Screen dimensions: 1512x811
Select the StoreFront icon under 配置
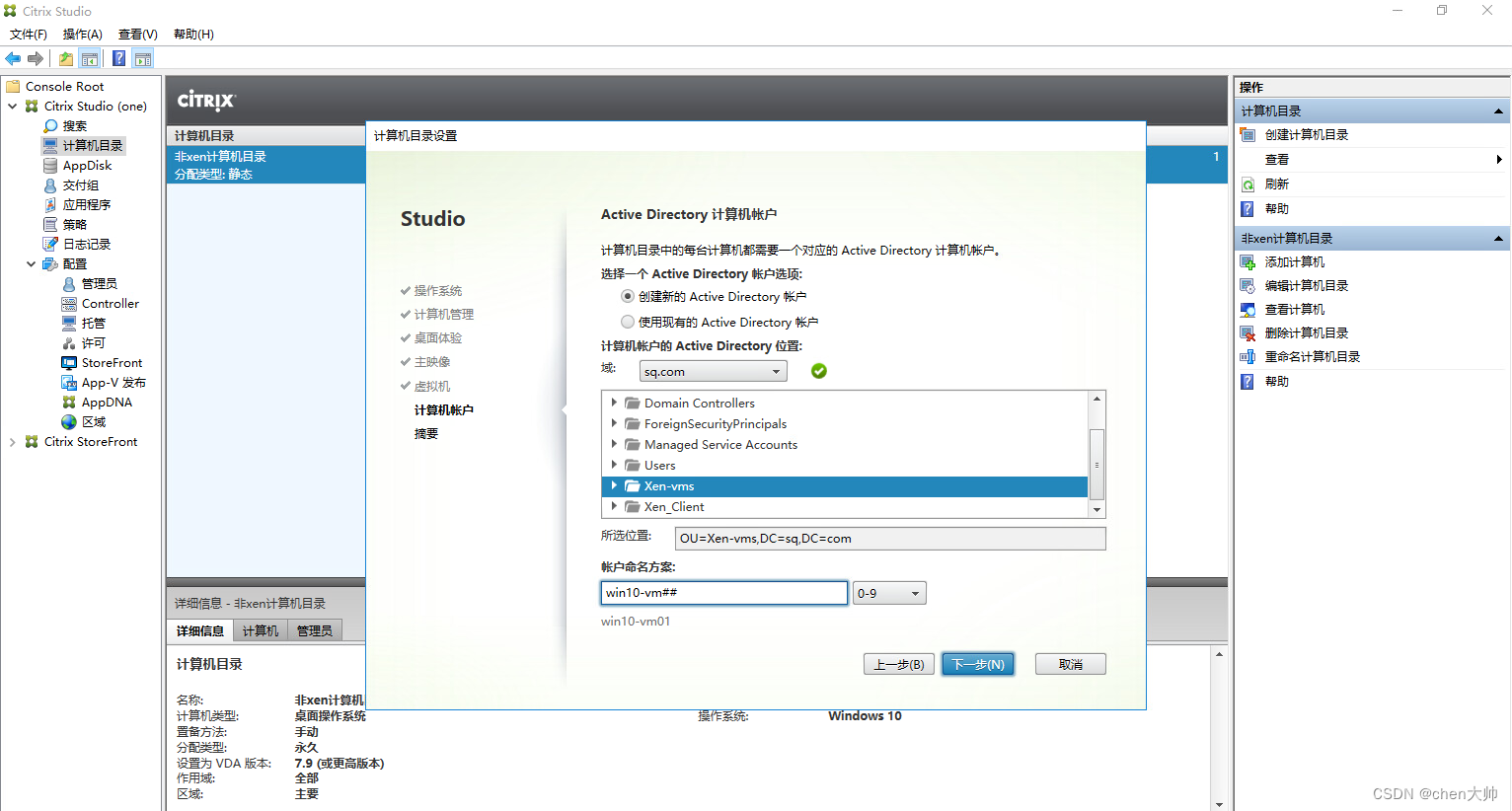click(69, 363)
